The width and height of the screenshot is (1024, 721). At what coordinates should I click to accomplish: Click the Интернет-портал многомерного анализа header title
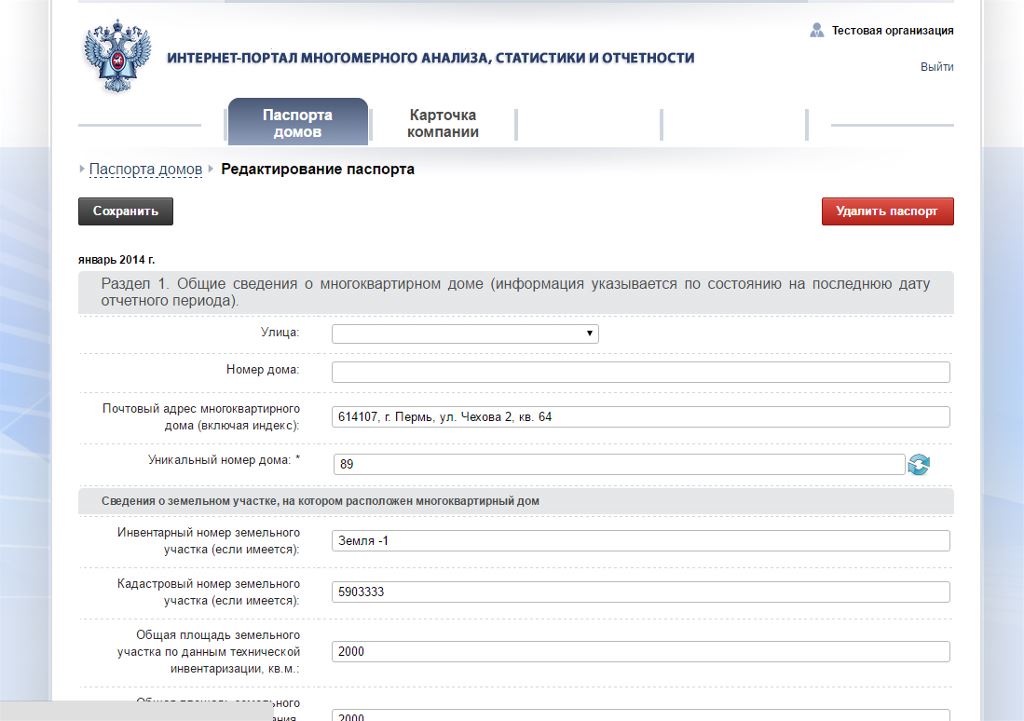pos(430,58)
